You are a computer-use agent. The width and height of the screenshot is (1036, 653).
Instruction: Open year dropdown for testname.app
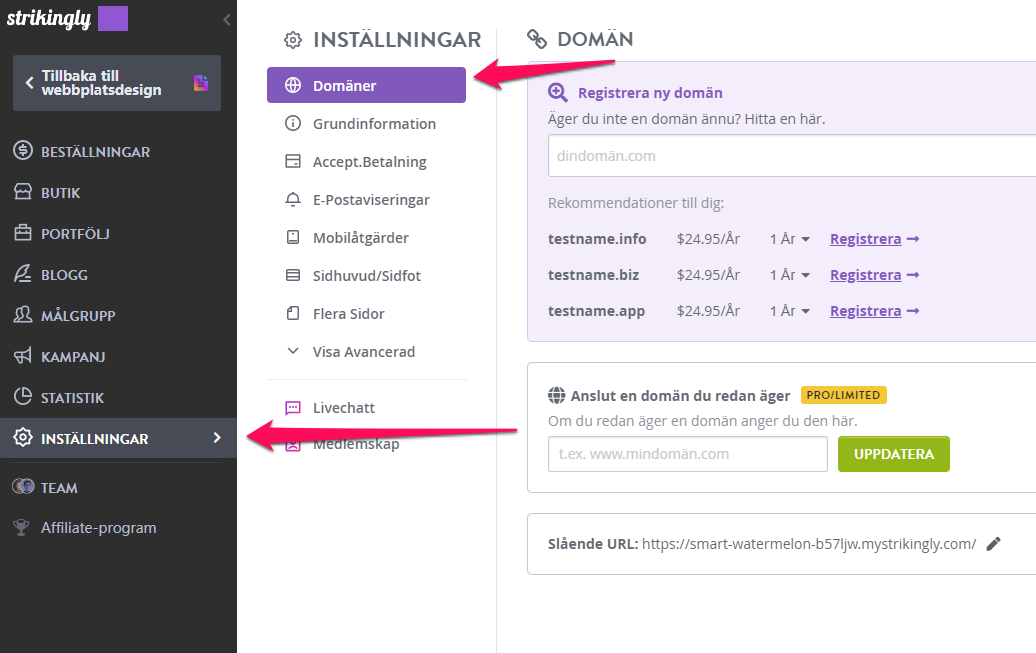point(790,311)
